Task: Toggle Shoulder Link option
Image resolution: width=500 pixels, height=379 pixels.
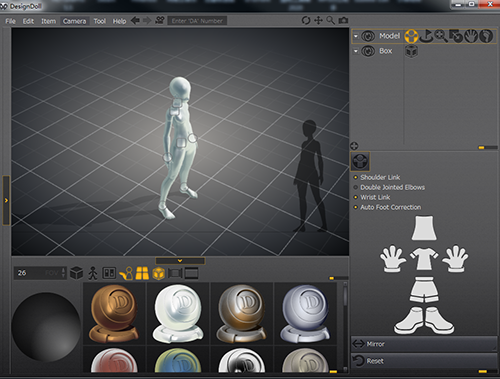Action: click(x=355, y=177)
